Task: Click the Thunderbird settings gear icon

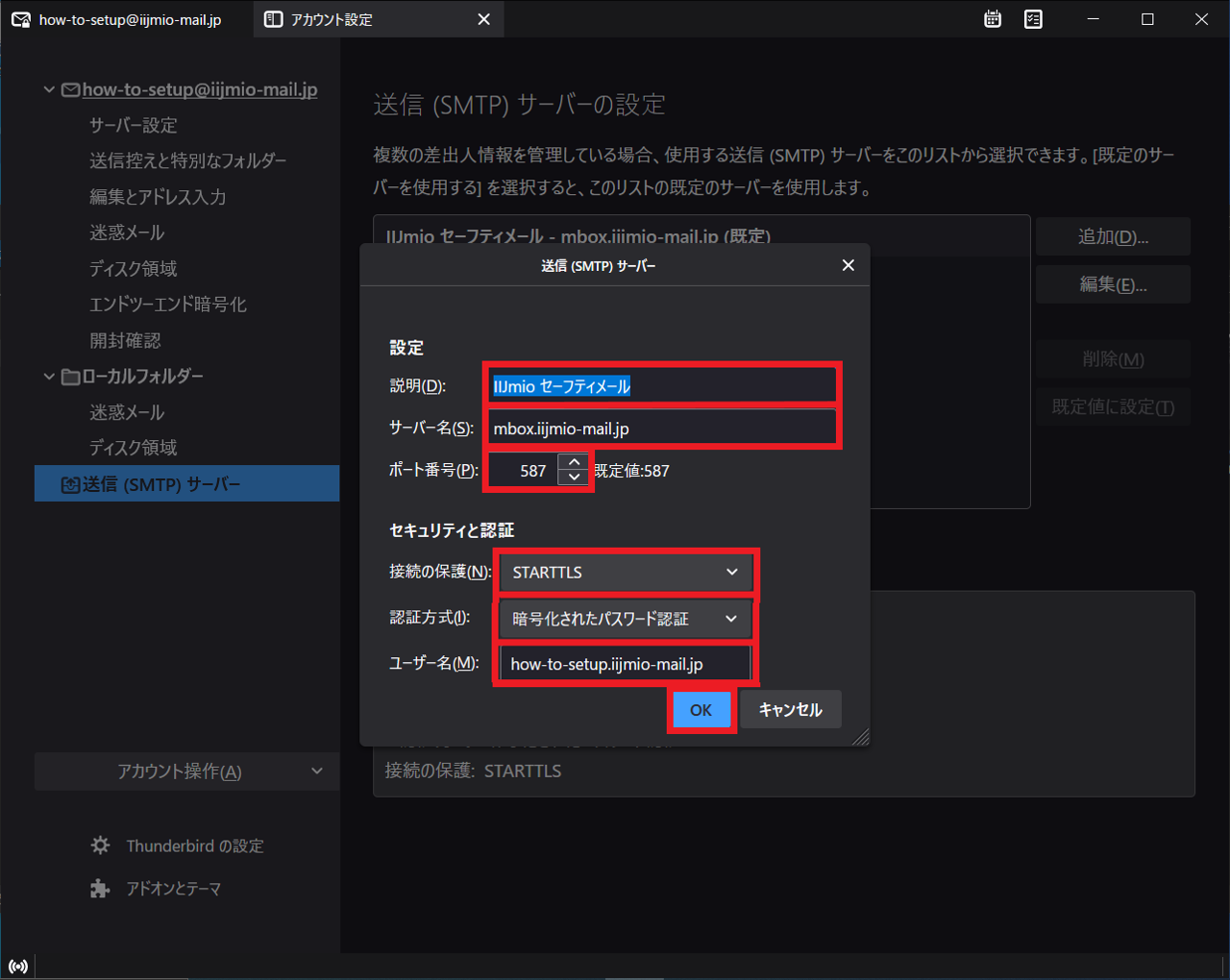Action: 100,845
